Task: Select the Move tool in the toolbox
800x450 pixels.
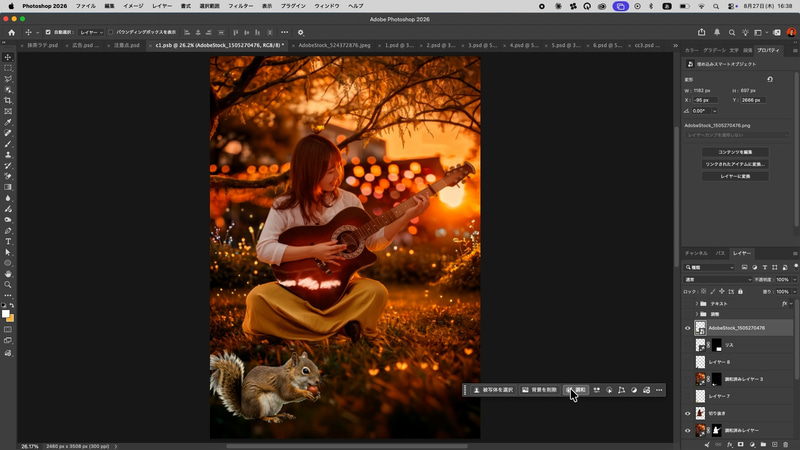Action: (x=8, y=57)
